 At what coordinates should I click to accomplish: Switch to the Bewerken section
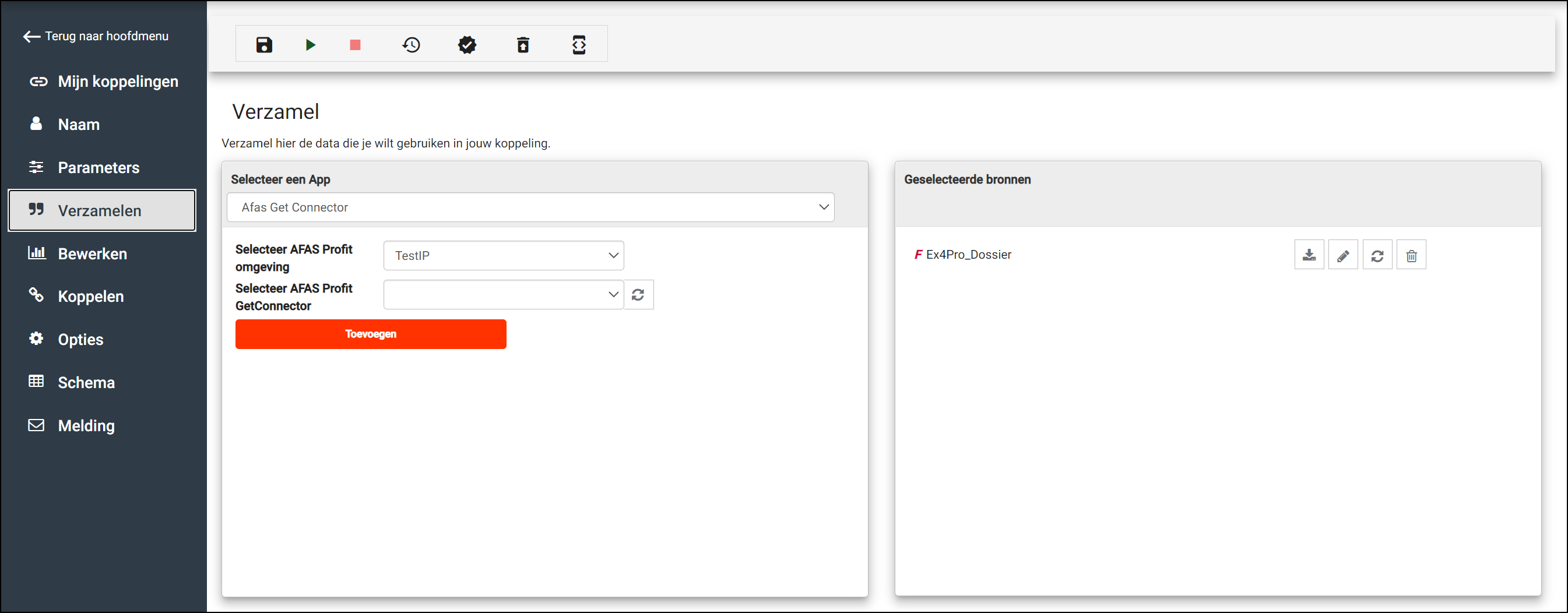(x=93, y=254)
